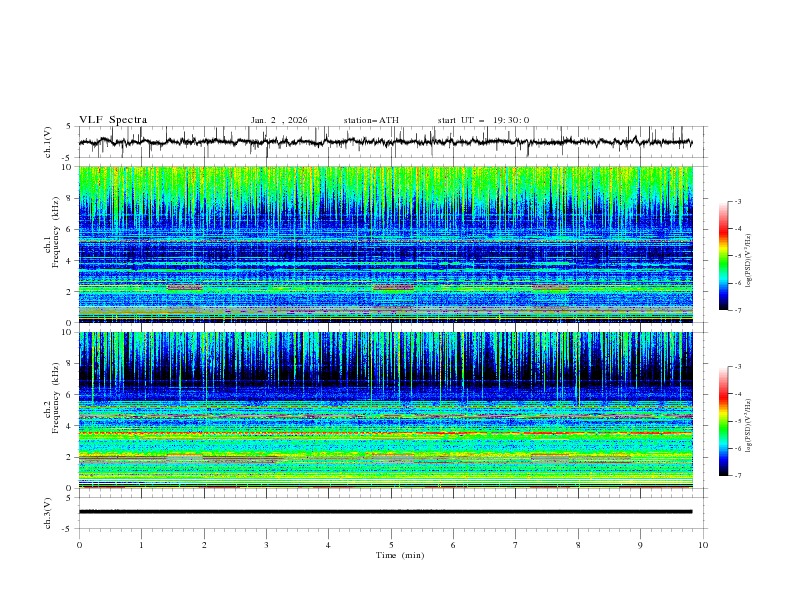The image size is (792, 612).
Task: Click the "-4" label on ch.2 color bar
Action: (x=737, y=394)
